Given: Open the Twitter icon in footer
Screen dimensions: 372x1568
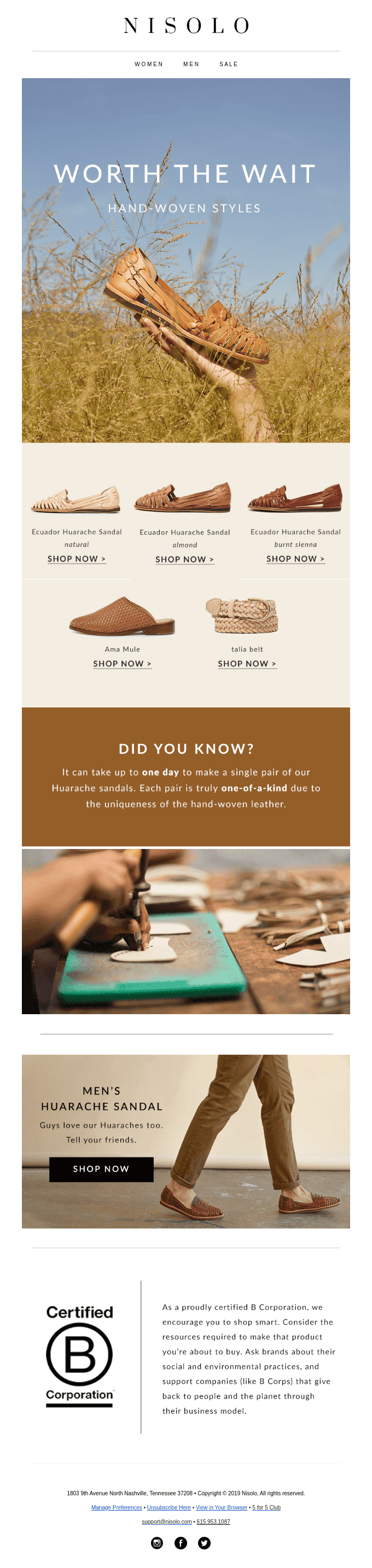Looking at the screenshot, I should [x=205, y=1542].
